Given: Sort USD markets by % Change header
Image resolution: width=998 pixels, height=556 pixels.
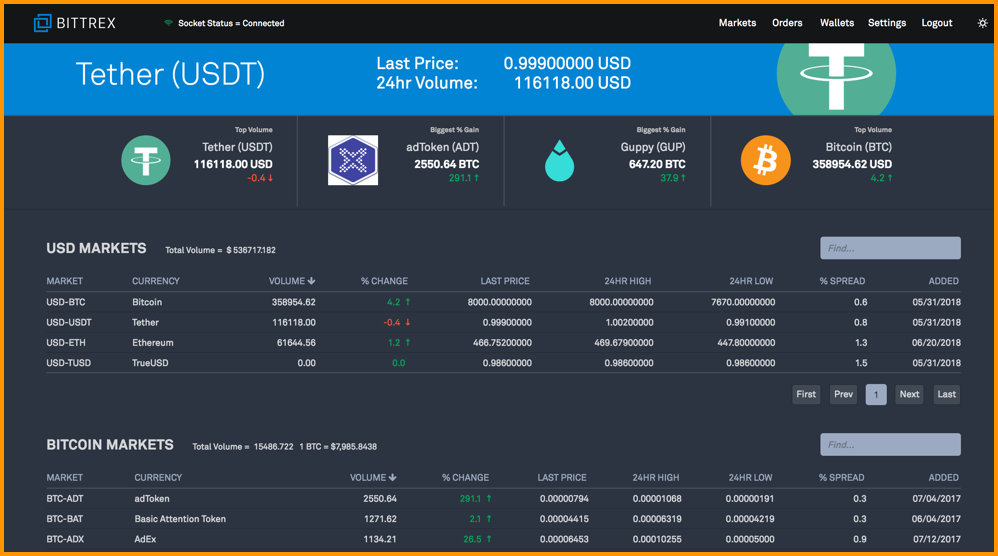Looking at the screenshot, I should point(384,281).
